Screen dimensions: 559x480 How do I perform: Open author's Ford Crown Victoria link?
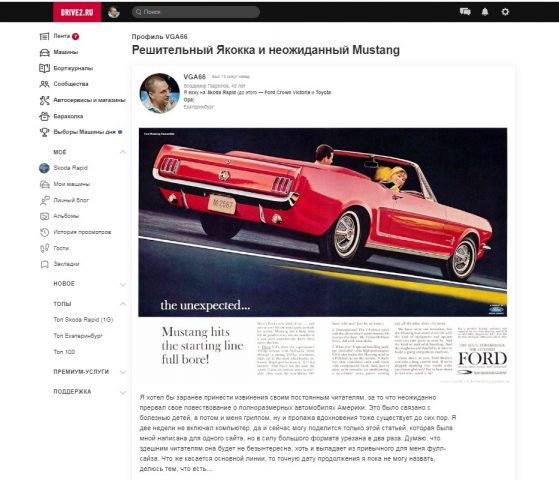pyautogui.click(x=287, y=92)
